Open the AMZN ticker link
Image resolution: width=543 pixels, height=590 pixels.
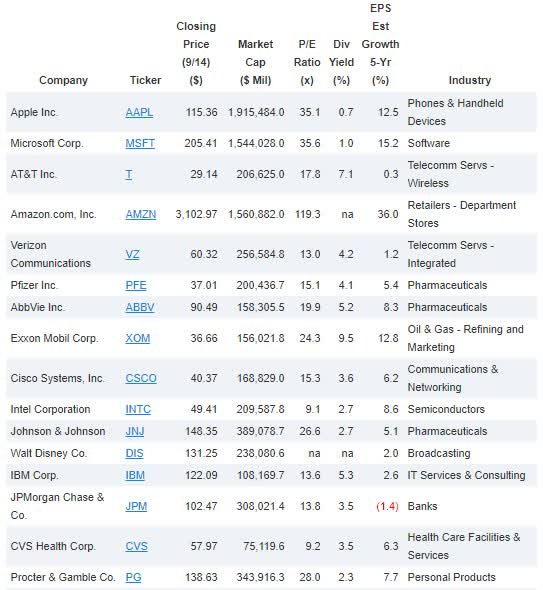[x=141, y=214]
